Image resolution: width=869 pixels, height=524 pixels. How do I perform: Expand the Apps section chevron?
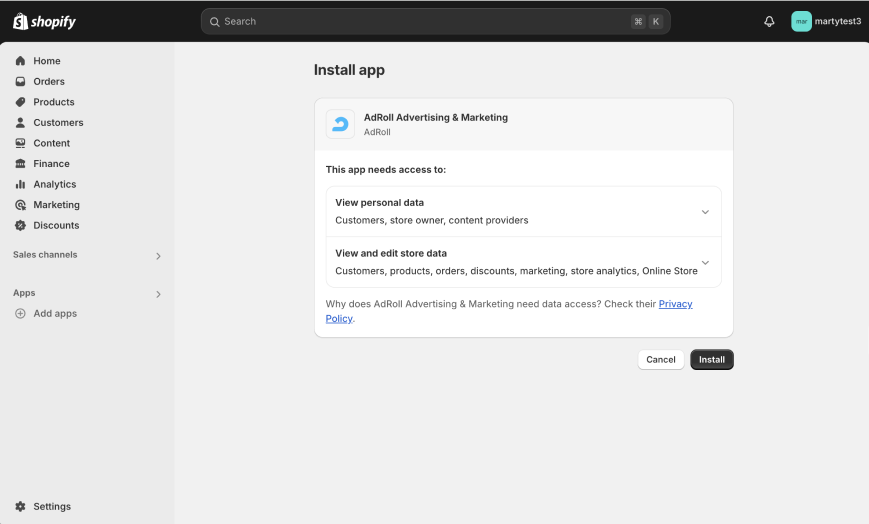pos(158,294)
